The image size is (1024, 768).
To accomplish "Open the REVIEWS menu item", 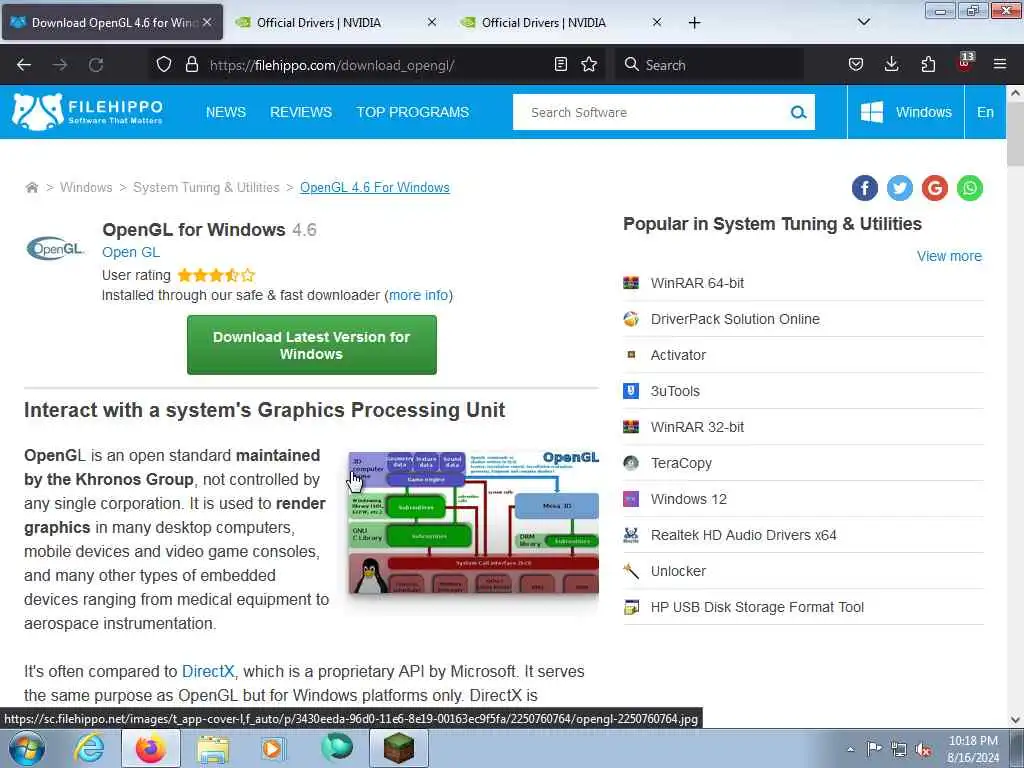I will click(301, 112).
